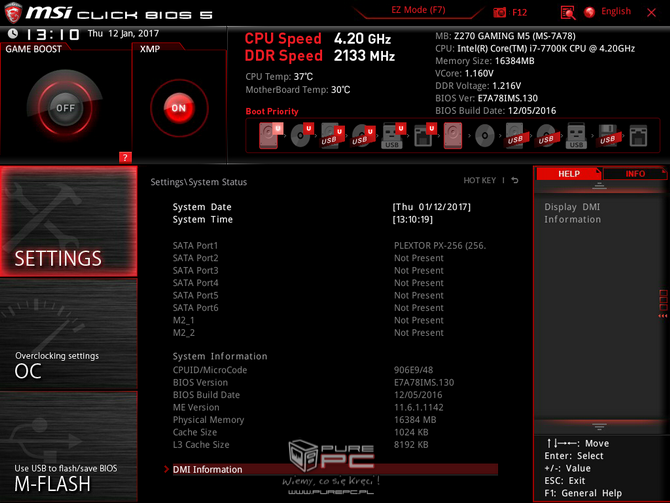Click the L3 Cache Size label
This screenshot has height=503, width=670.
pyautogui.click(x=201, y=444)
